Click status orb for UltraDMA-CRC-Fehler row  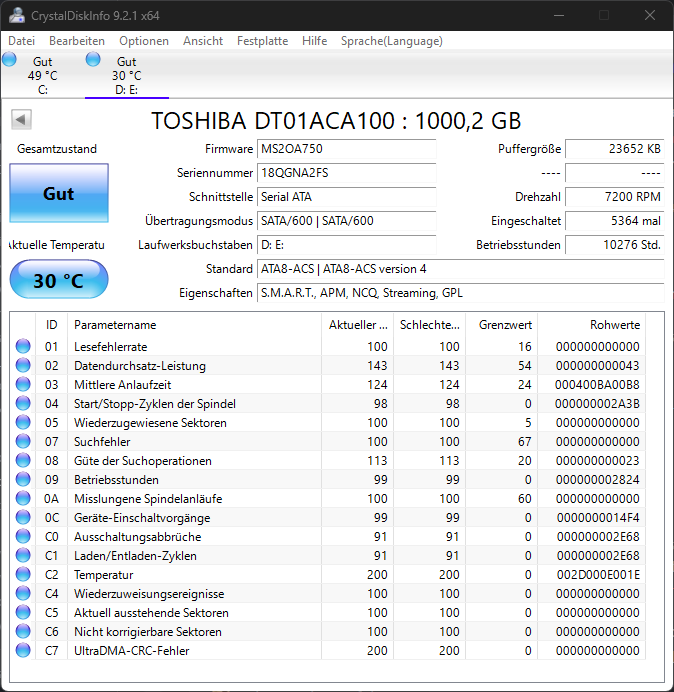[x=23, y=650]
